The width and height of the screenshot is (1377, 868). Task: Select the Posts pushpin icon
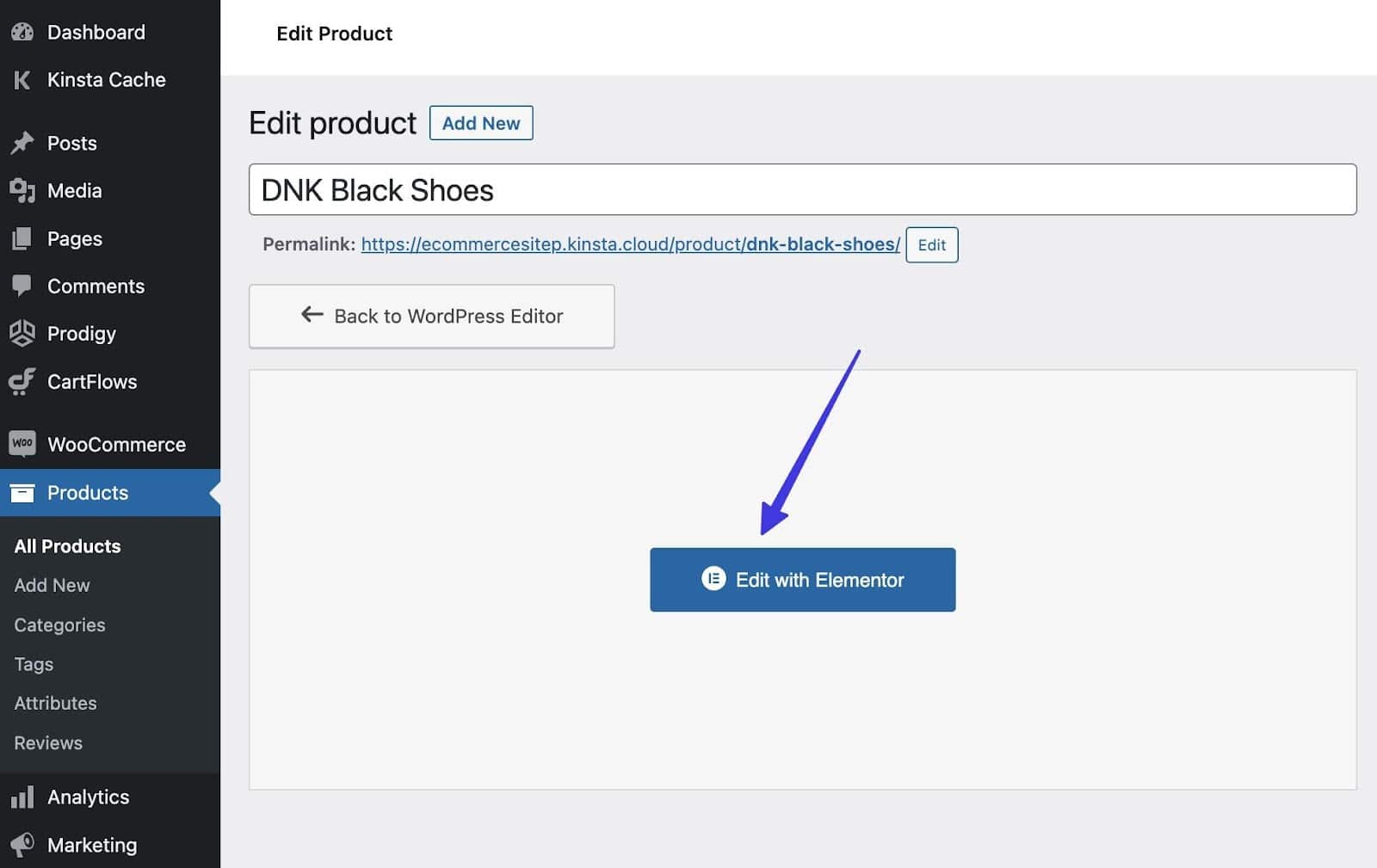[22, 143]
